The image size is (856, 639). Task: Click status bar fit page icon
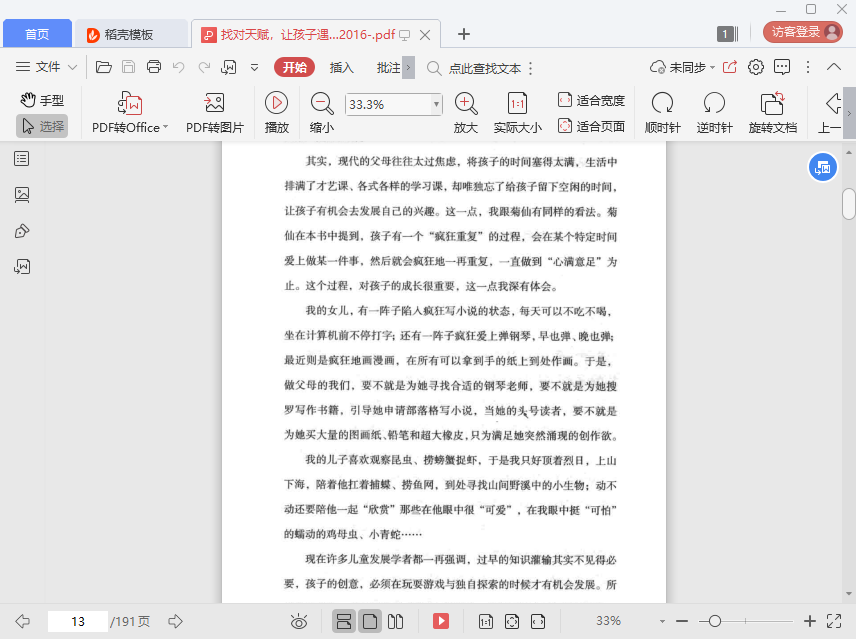[512, 621]
